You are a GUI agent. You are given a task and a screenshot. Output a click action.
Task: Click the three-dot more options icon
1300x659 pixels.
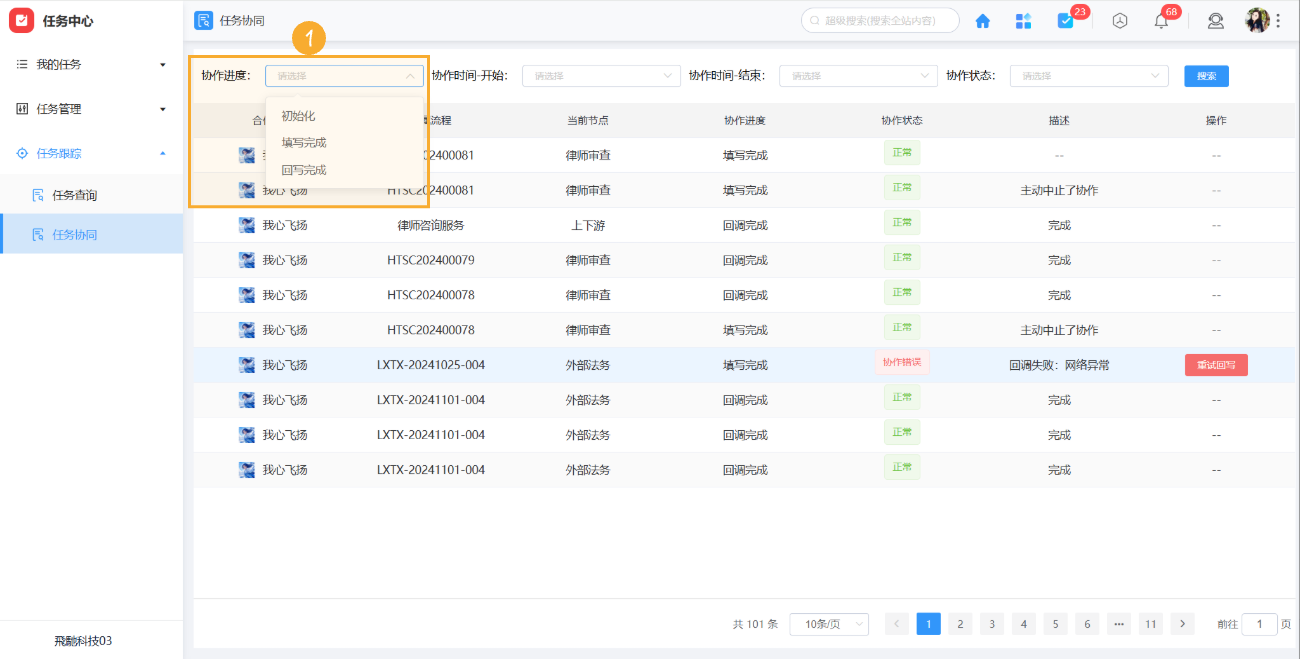[1278, 21]
